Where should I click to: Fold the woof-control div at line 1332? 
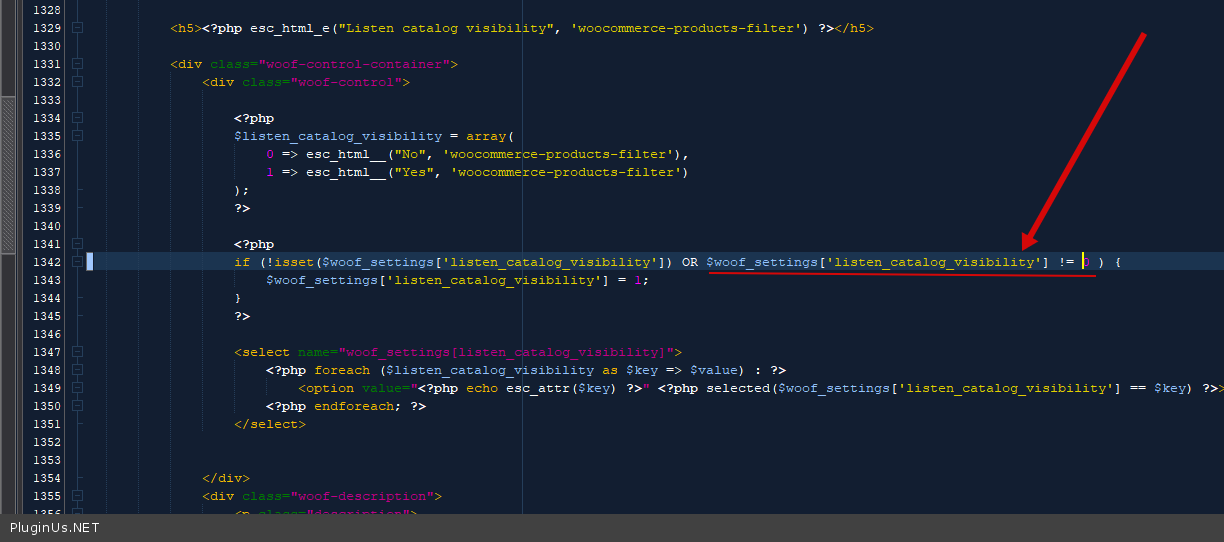pos(77,82)
